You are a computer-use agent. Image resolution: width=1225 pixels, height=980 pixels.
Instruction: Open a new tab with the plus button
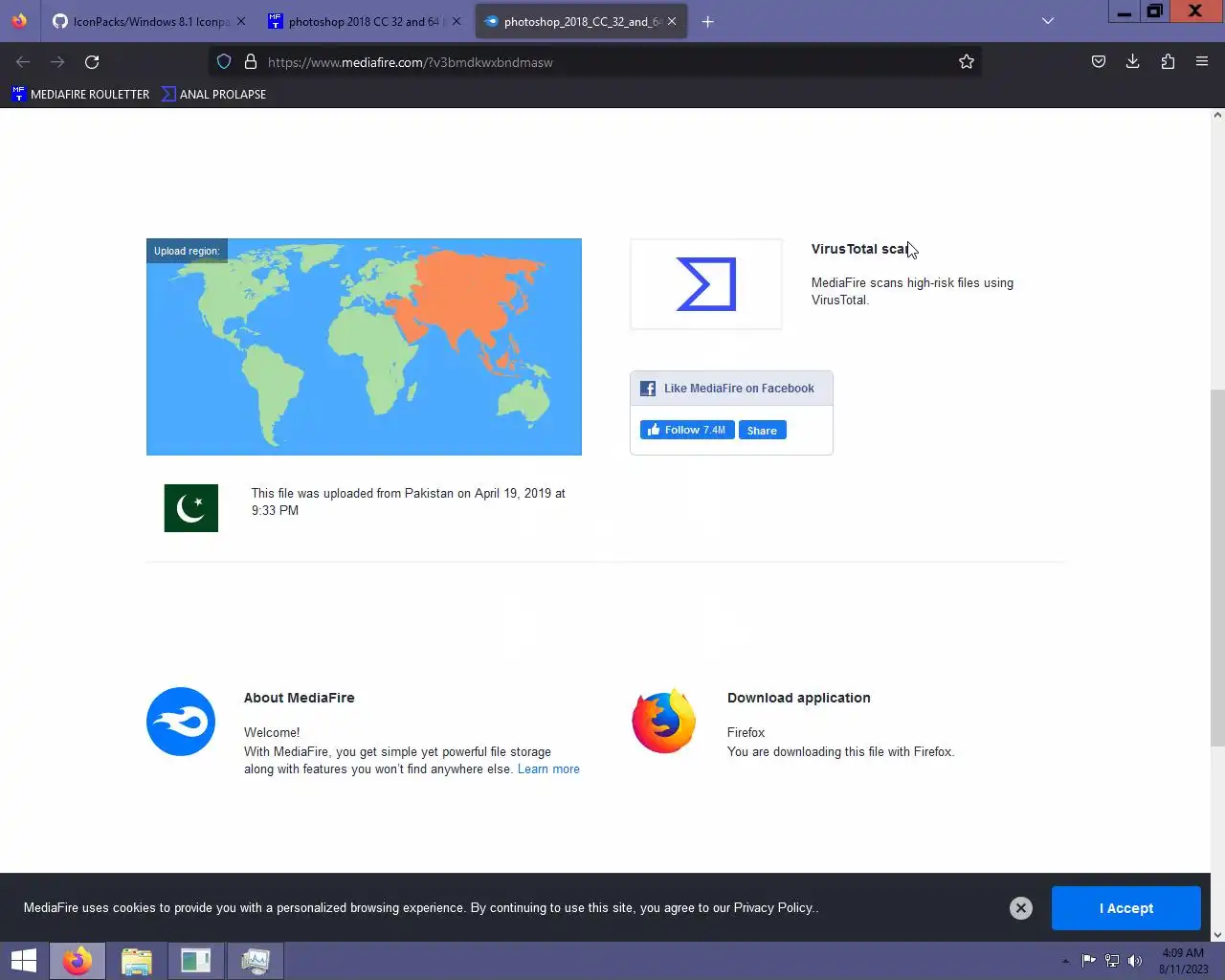[x=707, y=21]
